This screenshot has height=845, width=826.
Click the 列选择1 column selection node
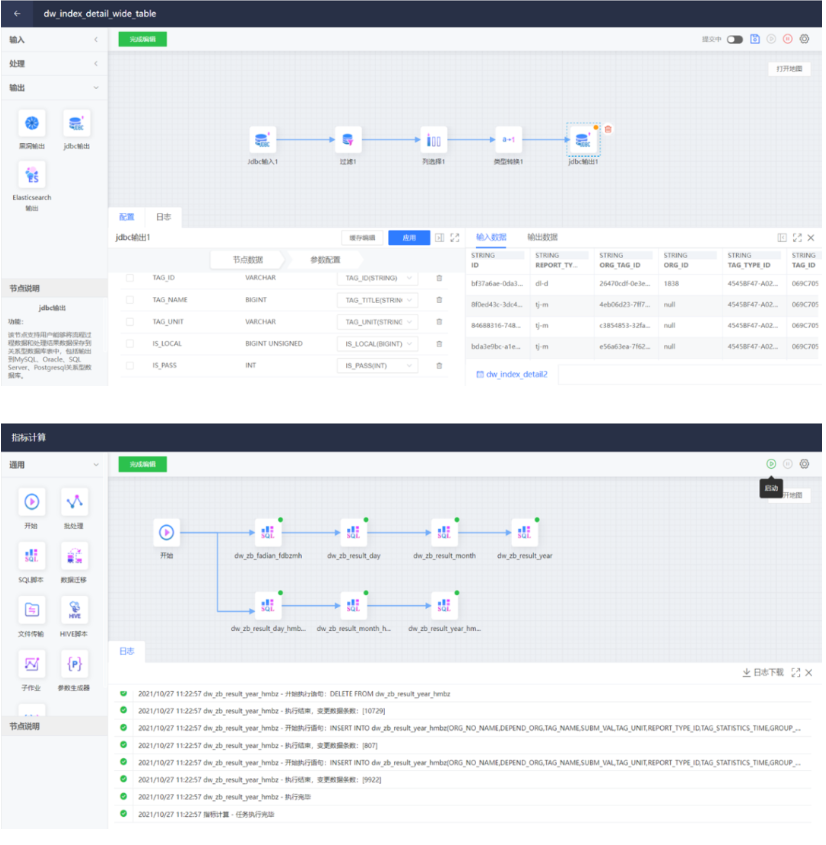pyautogui.click(x=433, y=140)
